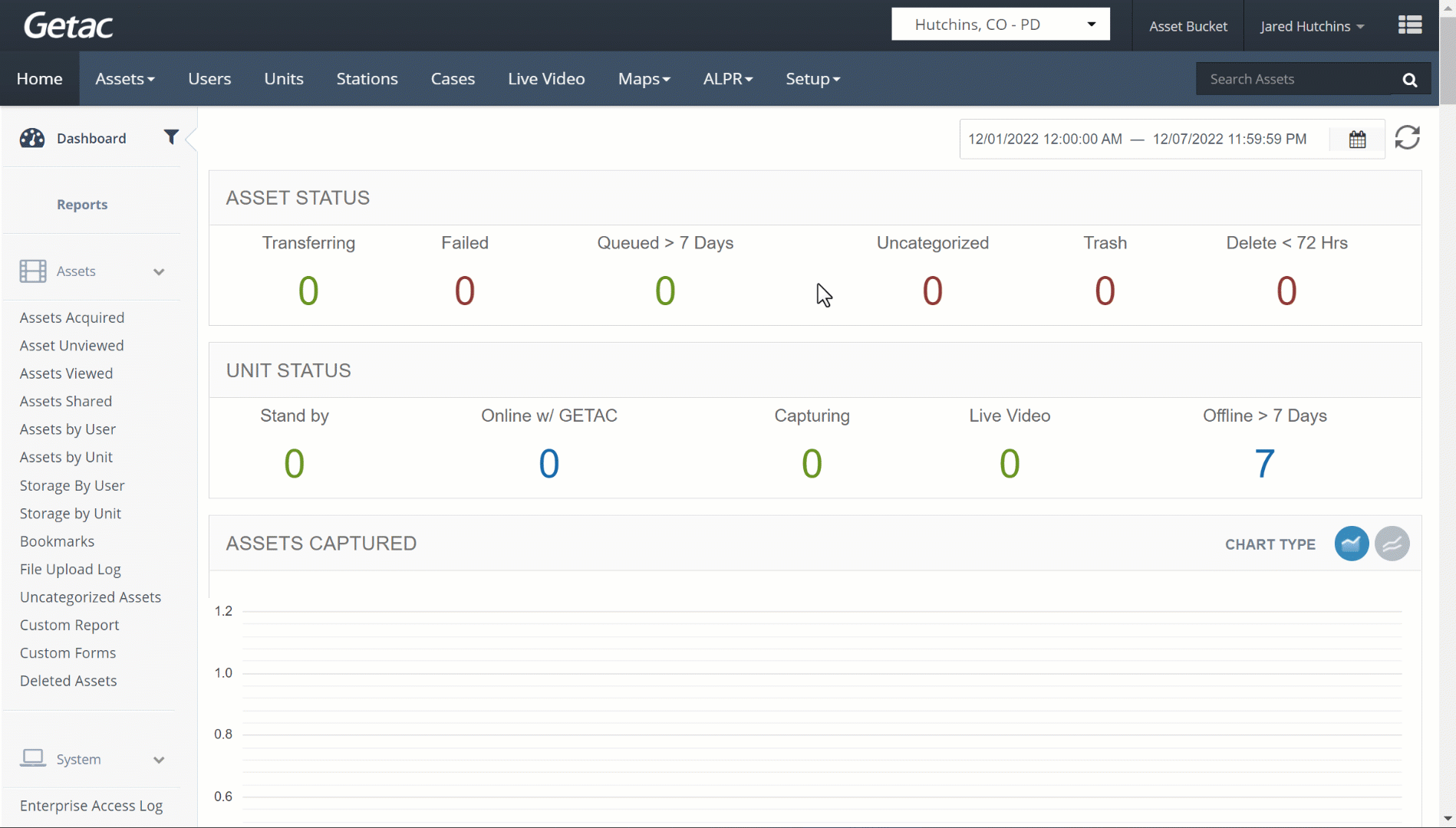1456x828 pixels.
Task: Click the search magnifier icon
Action: point(1409,80)
